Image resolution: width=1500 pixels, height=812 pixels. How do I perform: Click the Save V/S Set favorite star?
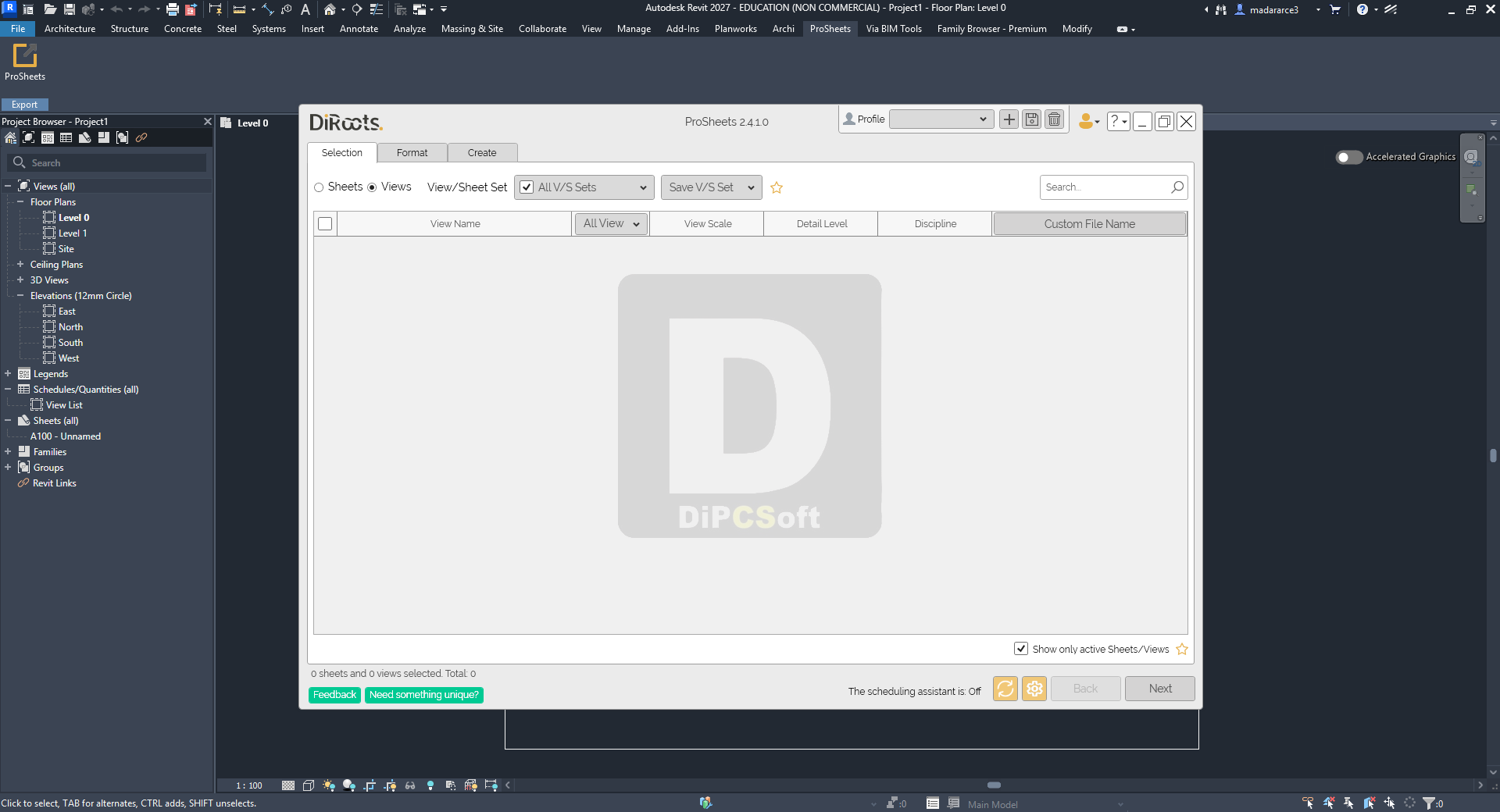pos(777,187)
